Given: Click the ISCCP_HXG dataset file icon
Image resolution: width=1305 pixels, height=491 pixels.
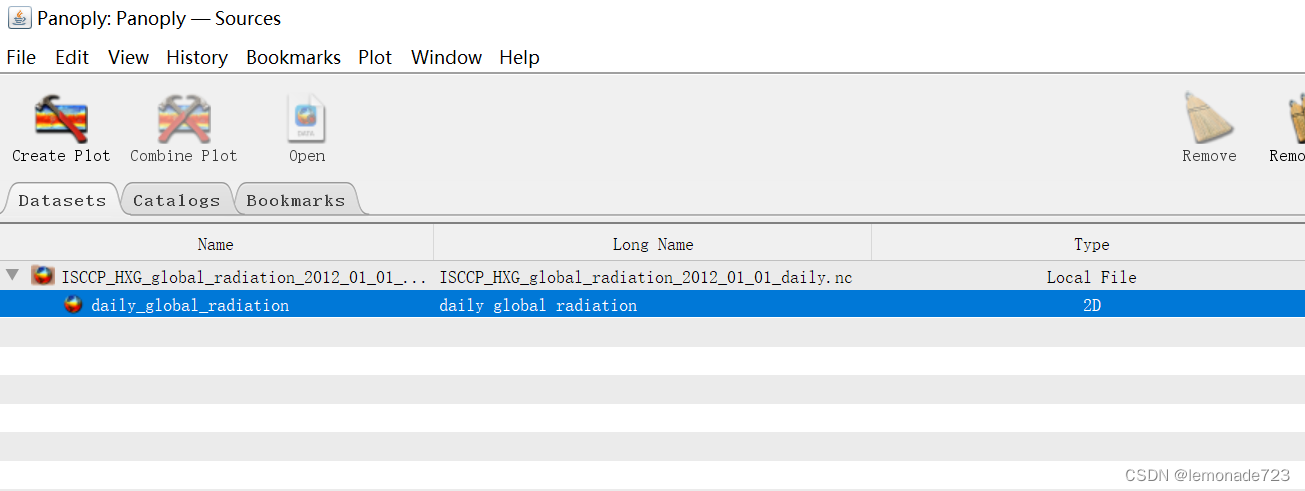Looking at the screenshot, I should click(x=42, y=277).
